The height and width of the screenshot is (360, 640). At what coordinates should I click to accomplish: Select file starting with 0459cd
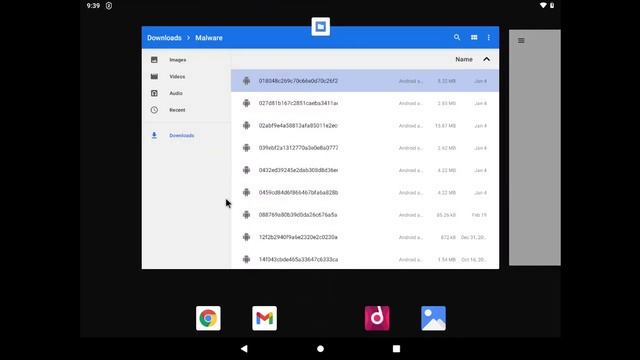click(x=365, y=192)
